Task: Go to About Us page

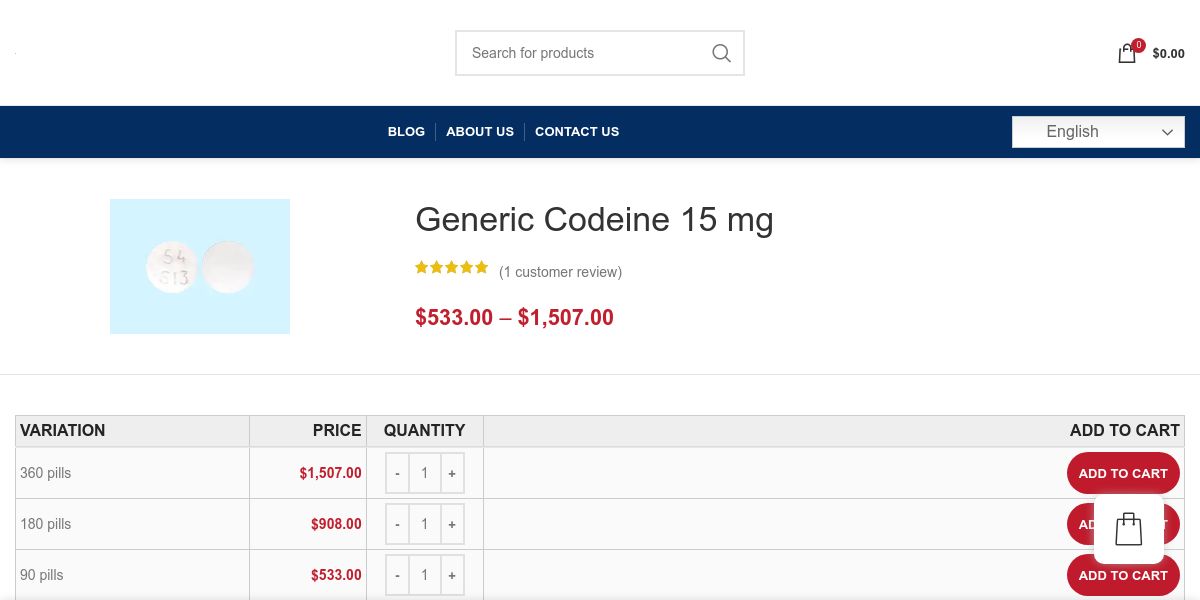Action: [480, 132]
